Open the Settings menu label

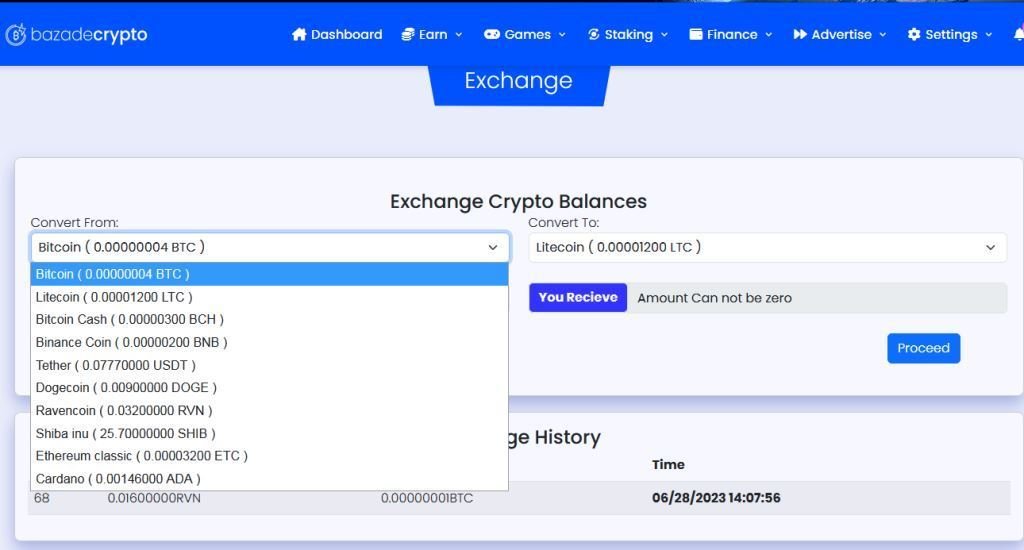click(x=951, y=35)
